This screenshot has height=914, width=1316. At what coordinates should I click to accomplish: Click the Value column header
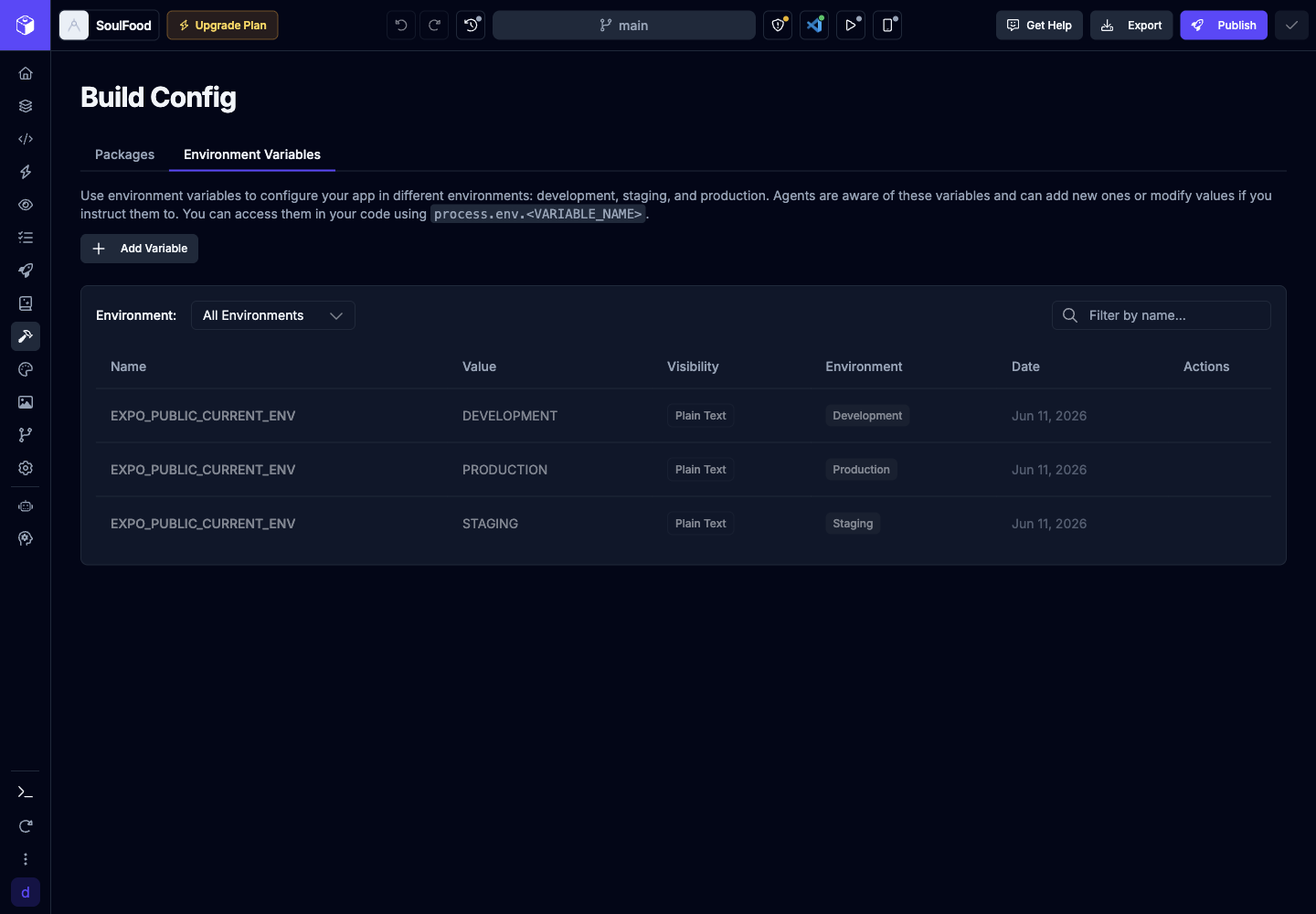pyautogui.click(x=479, y=367)
